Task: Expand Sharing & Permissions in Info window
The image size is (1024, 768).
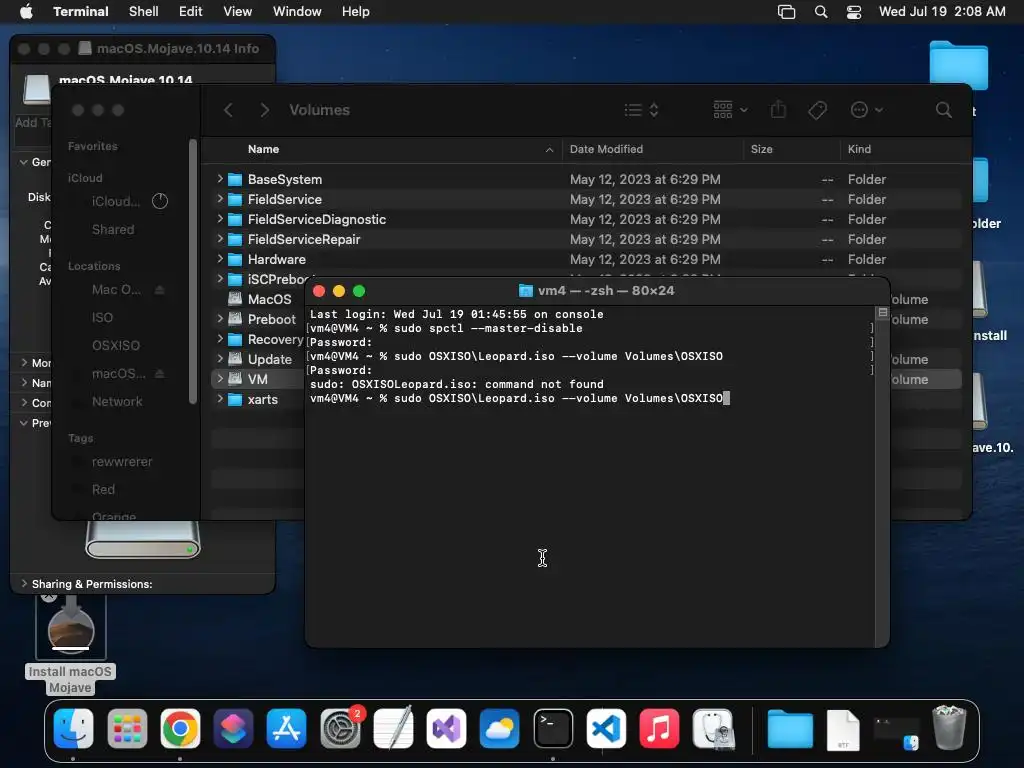Action: point(24,583)
